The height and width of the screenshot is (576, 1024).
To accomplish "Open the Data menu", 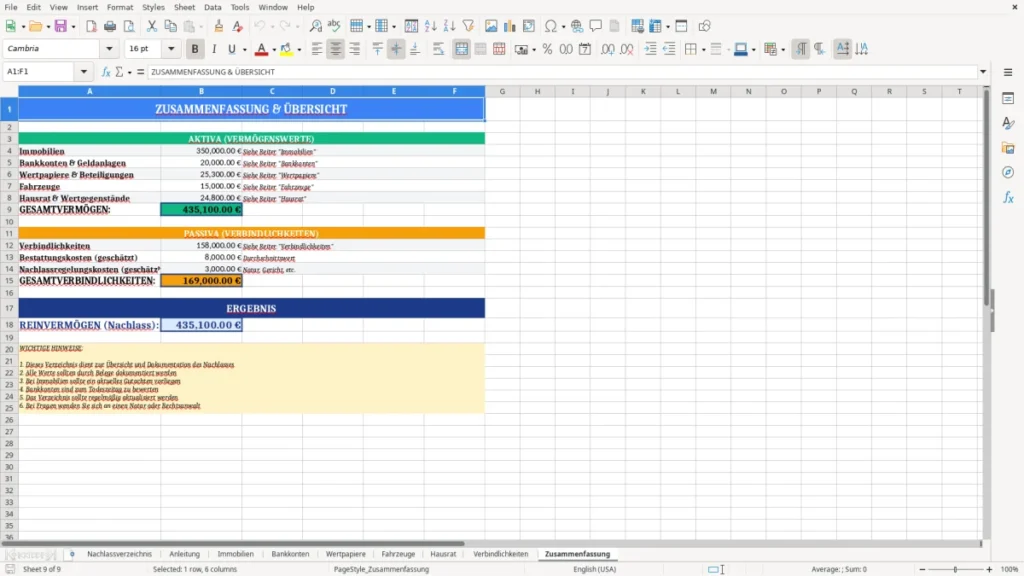I will pyautogui.click(x=213, y=7).
